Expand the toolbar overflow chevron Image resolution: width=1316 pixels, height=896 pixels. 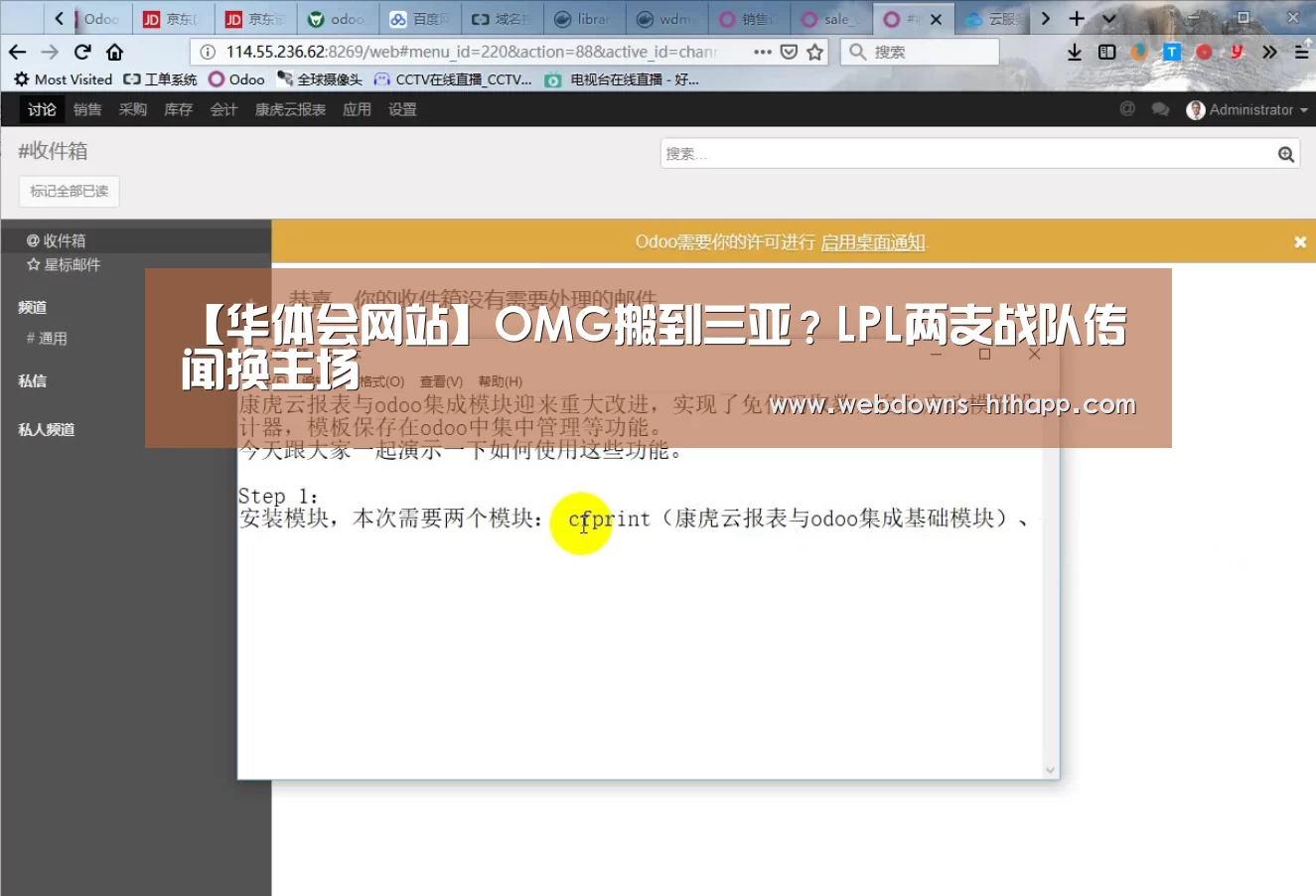tap(1269, 52)
